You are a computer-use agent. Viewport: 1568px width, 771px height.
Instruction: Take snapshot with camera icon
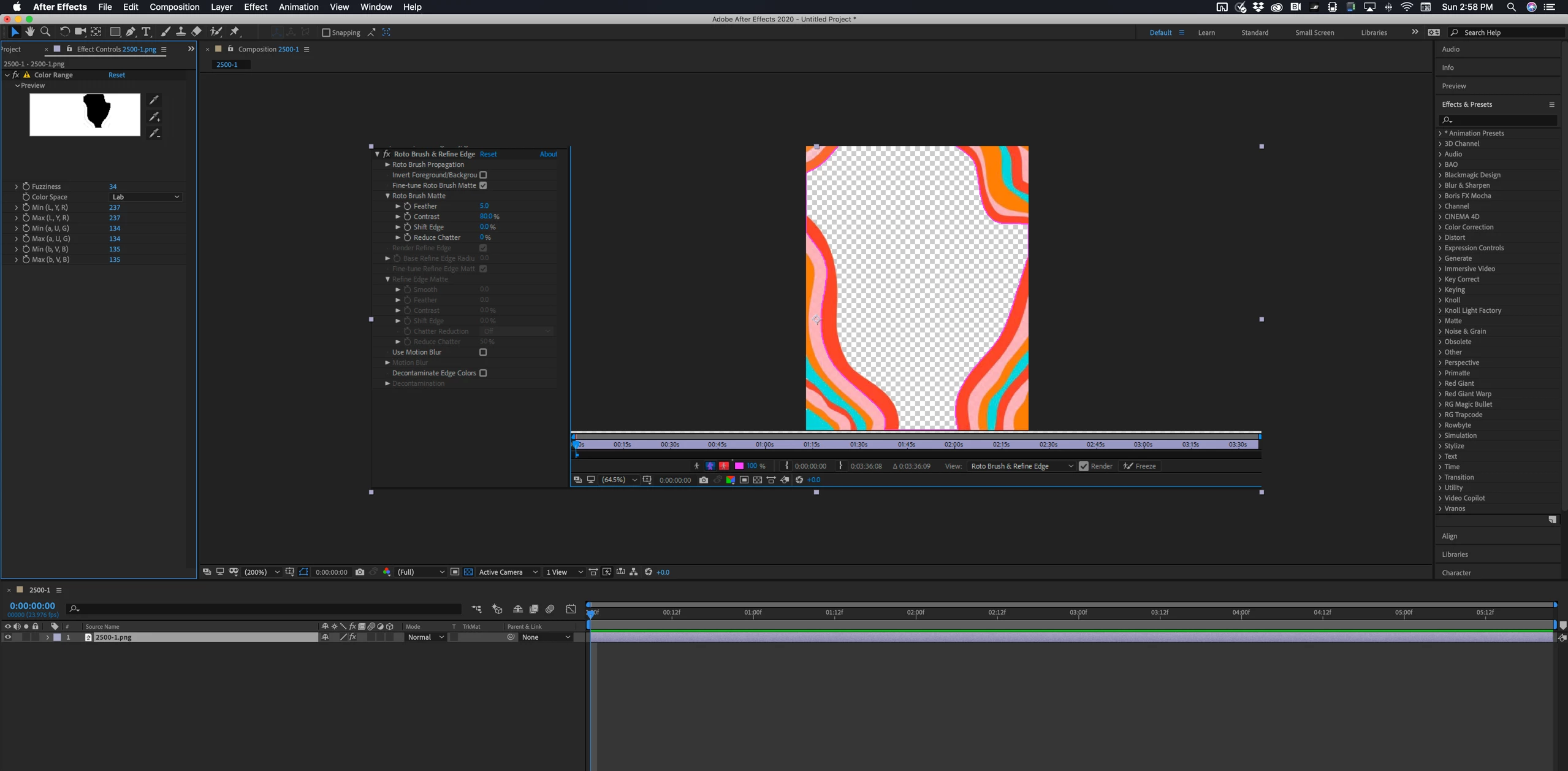(360, 572)
